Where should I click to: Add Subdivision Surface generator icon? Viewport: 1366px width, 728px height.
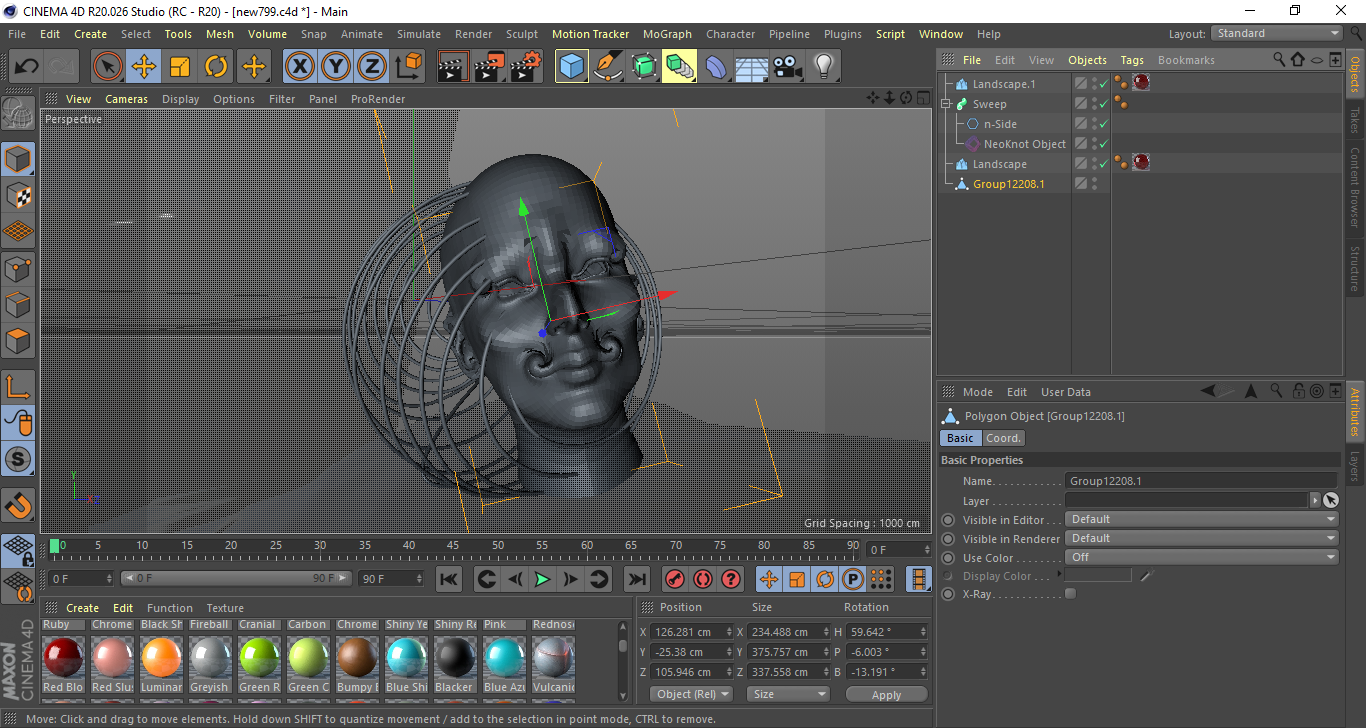[644, 67]
